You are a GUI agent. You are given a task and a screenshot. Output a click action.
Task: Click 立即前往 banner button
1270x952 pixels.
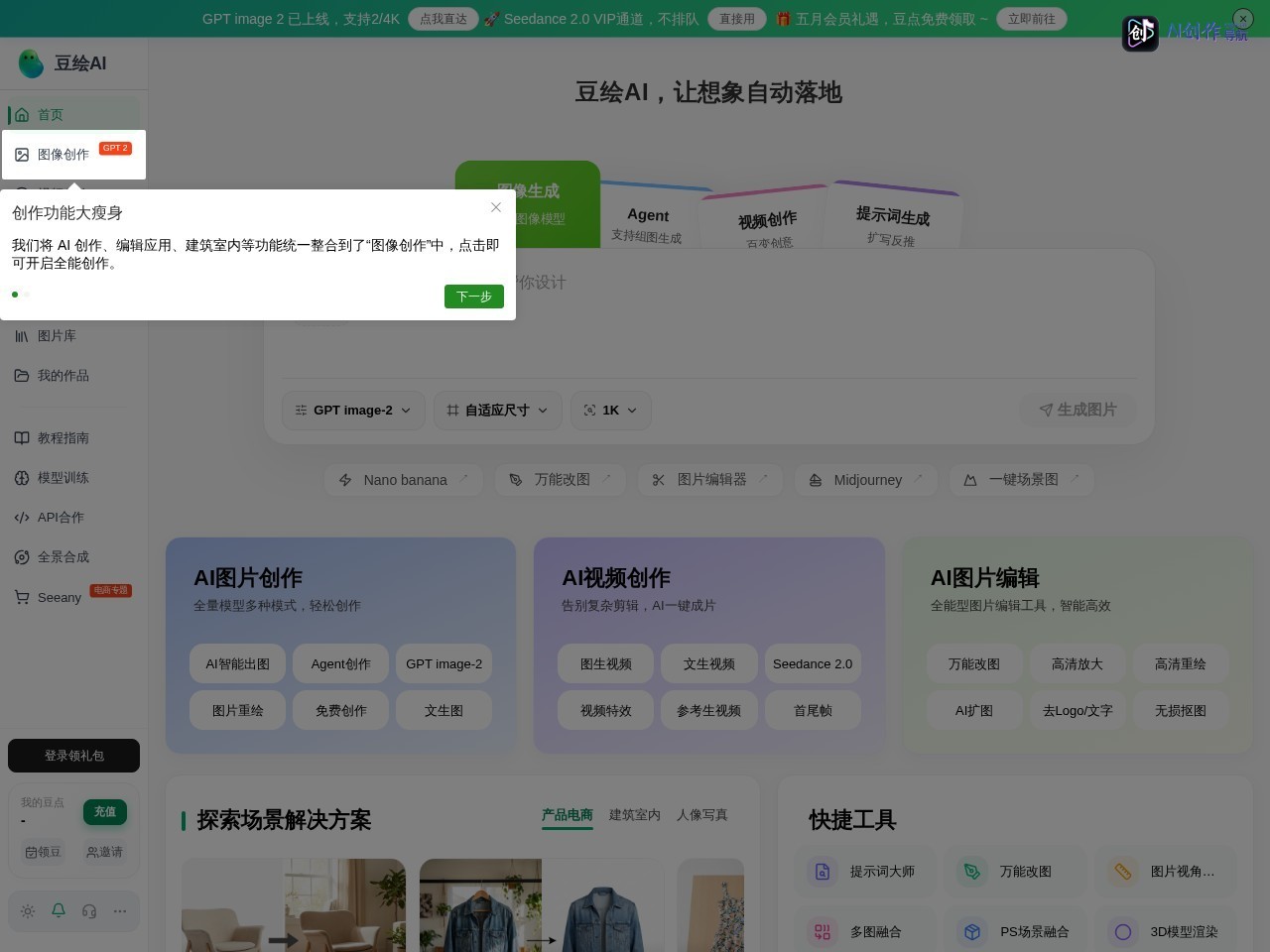tap(1032, 19)
